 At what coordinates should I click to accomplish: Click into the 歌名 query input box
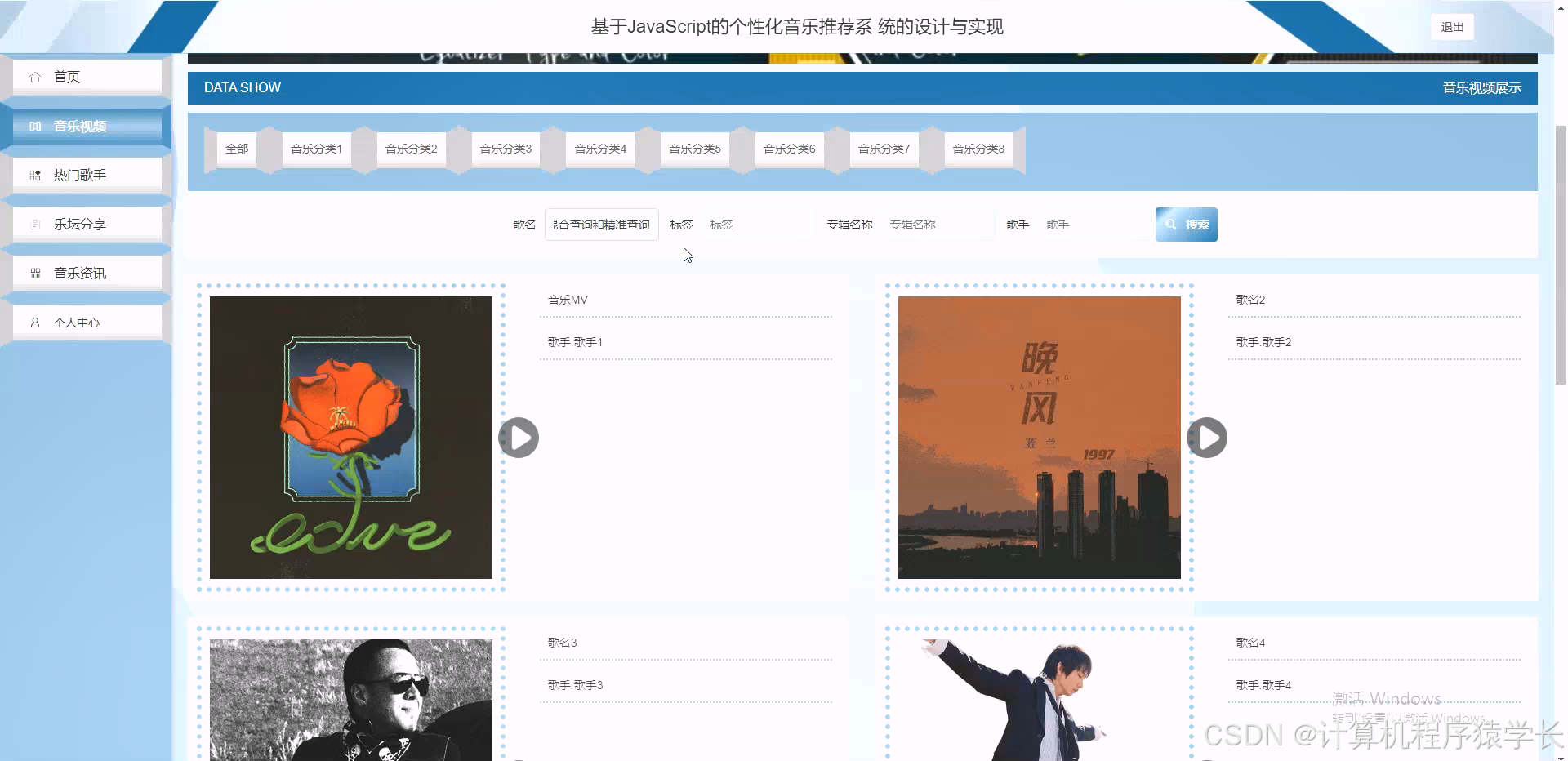[x=601, y=224]
